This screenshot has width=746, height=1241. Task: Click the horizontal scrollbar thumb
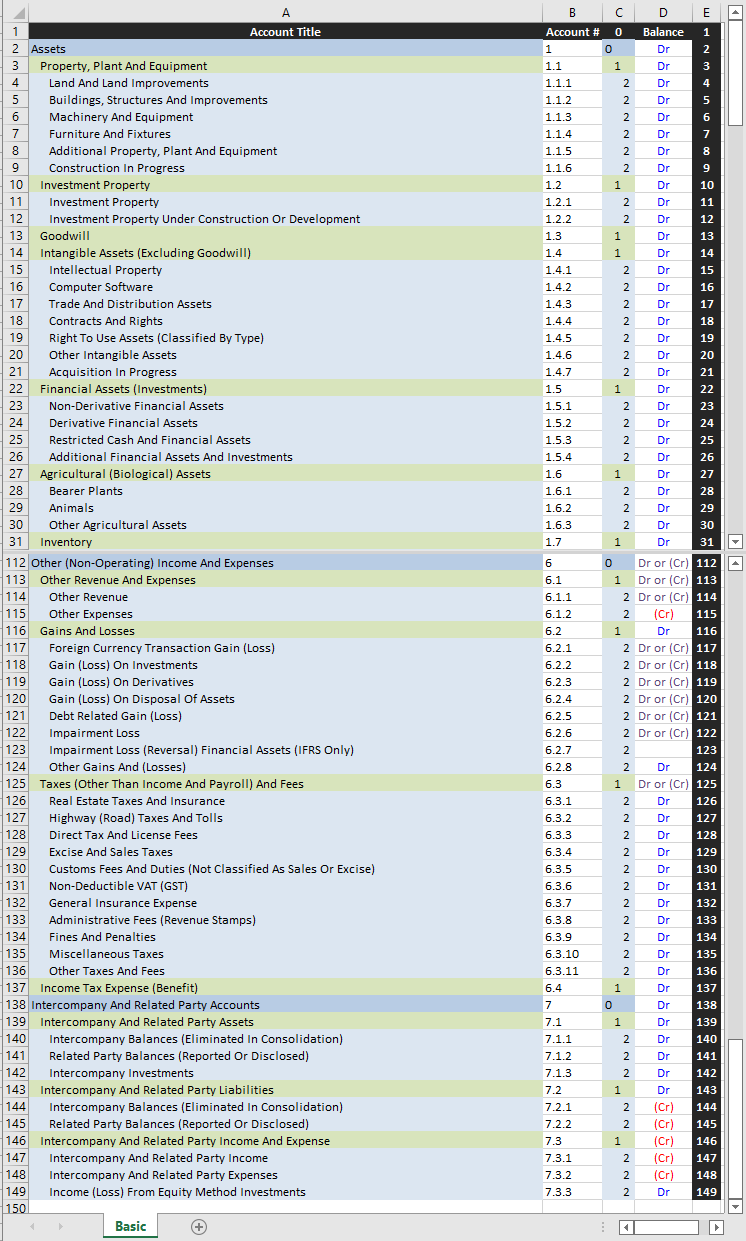click(666, 1227)
